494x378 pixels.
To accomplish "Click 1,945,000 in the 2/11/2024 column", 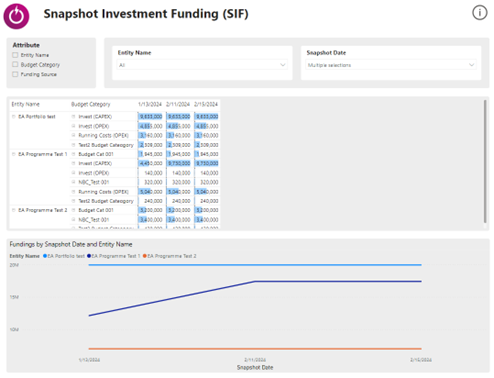I will point(179,154).
